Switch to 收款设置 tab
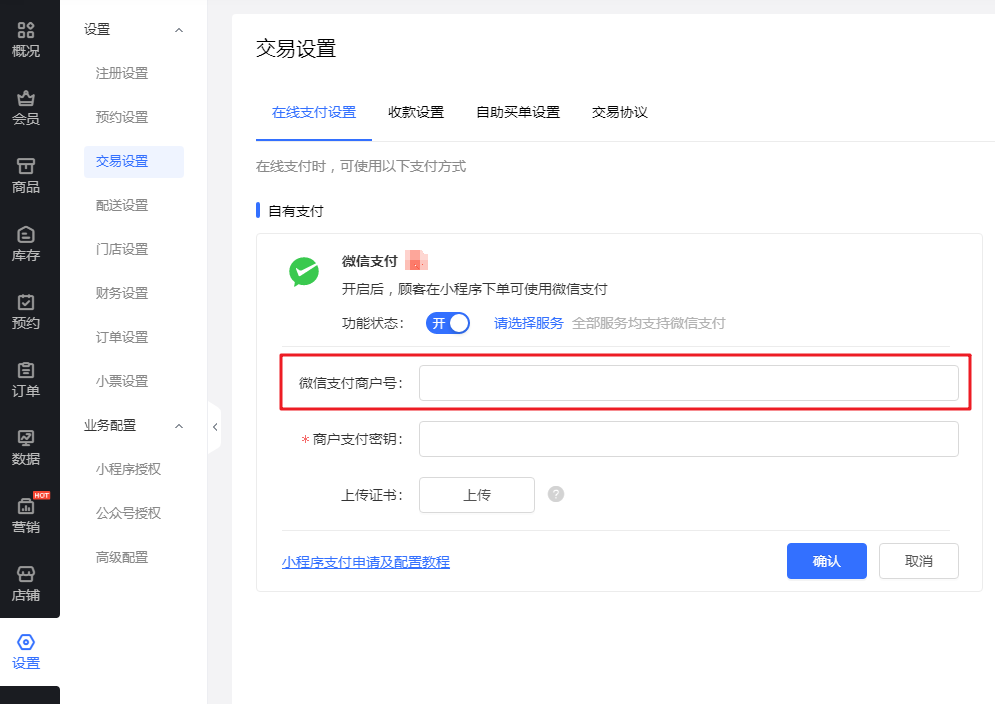995x705 pixels. (416, 112)
